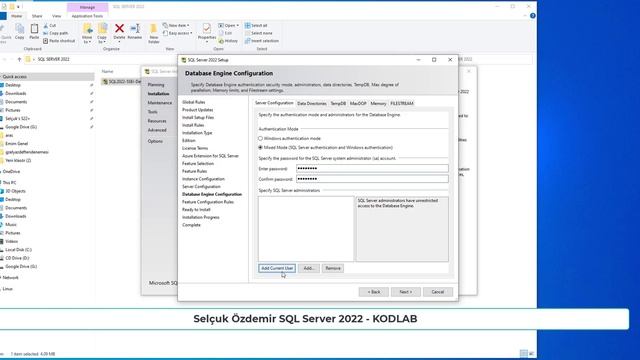
Task: Click the Enter password field
Action: (372, 168)
